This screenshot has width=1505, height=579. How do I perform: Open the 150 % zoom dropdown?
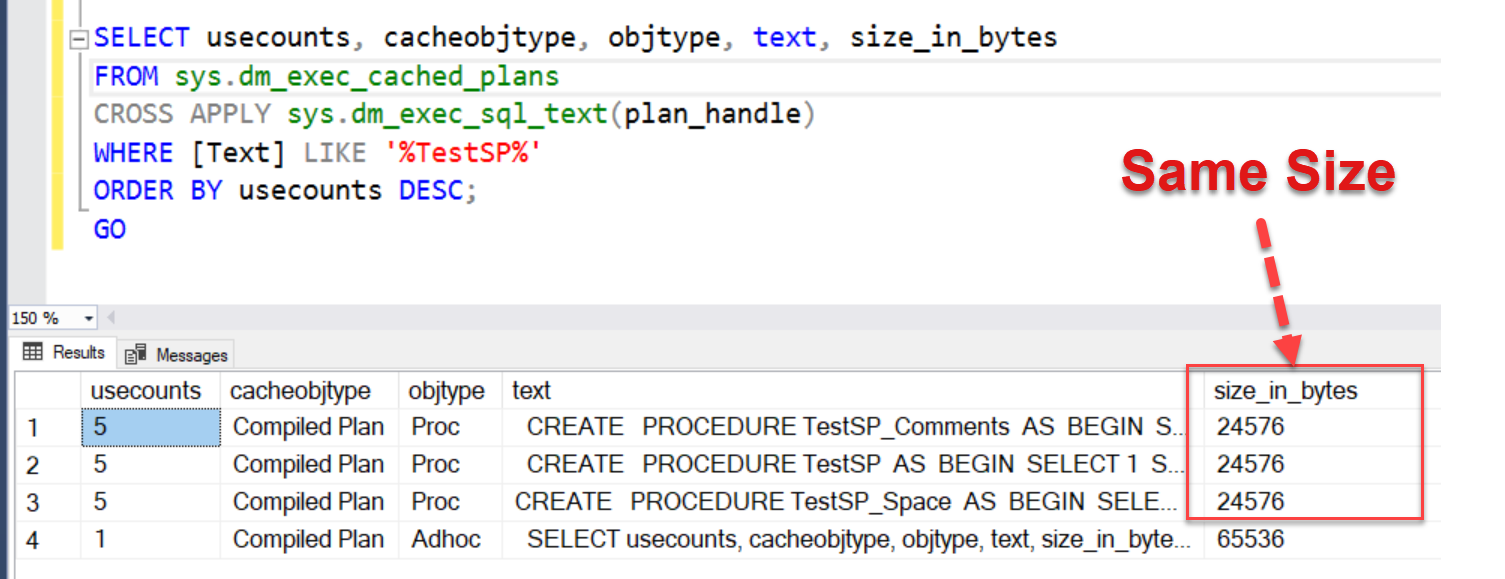(x=89, y=319)
